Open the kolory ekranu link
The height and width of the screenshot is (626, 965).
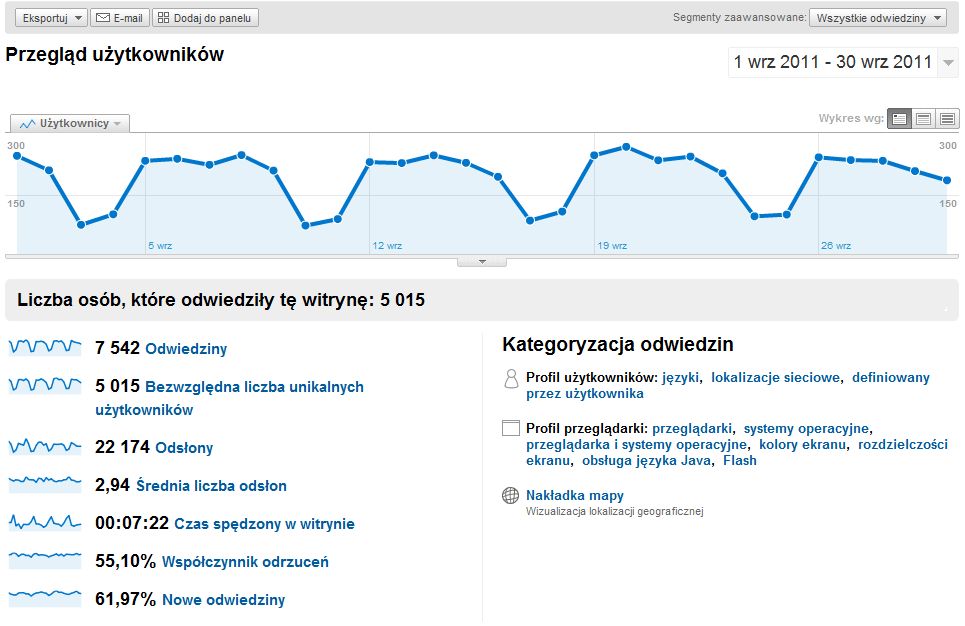[x=803, y=445]
